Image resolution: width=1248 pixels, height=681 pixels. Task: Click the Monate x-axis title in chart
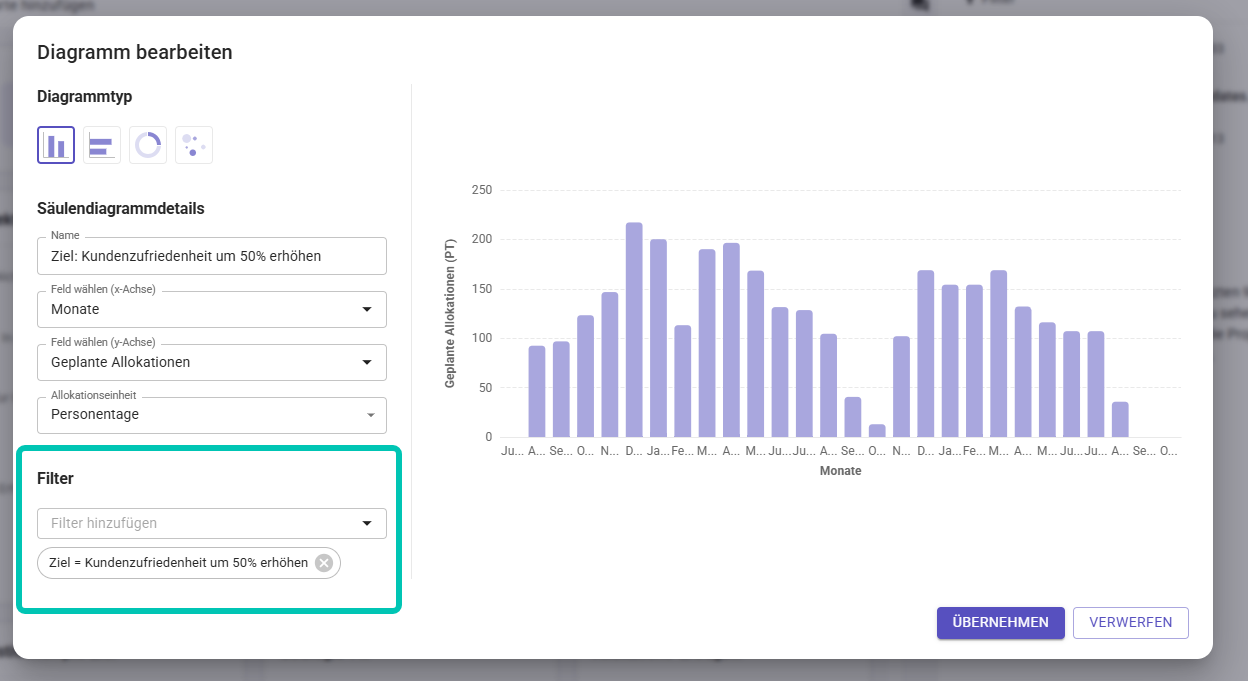840,471
